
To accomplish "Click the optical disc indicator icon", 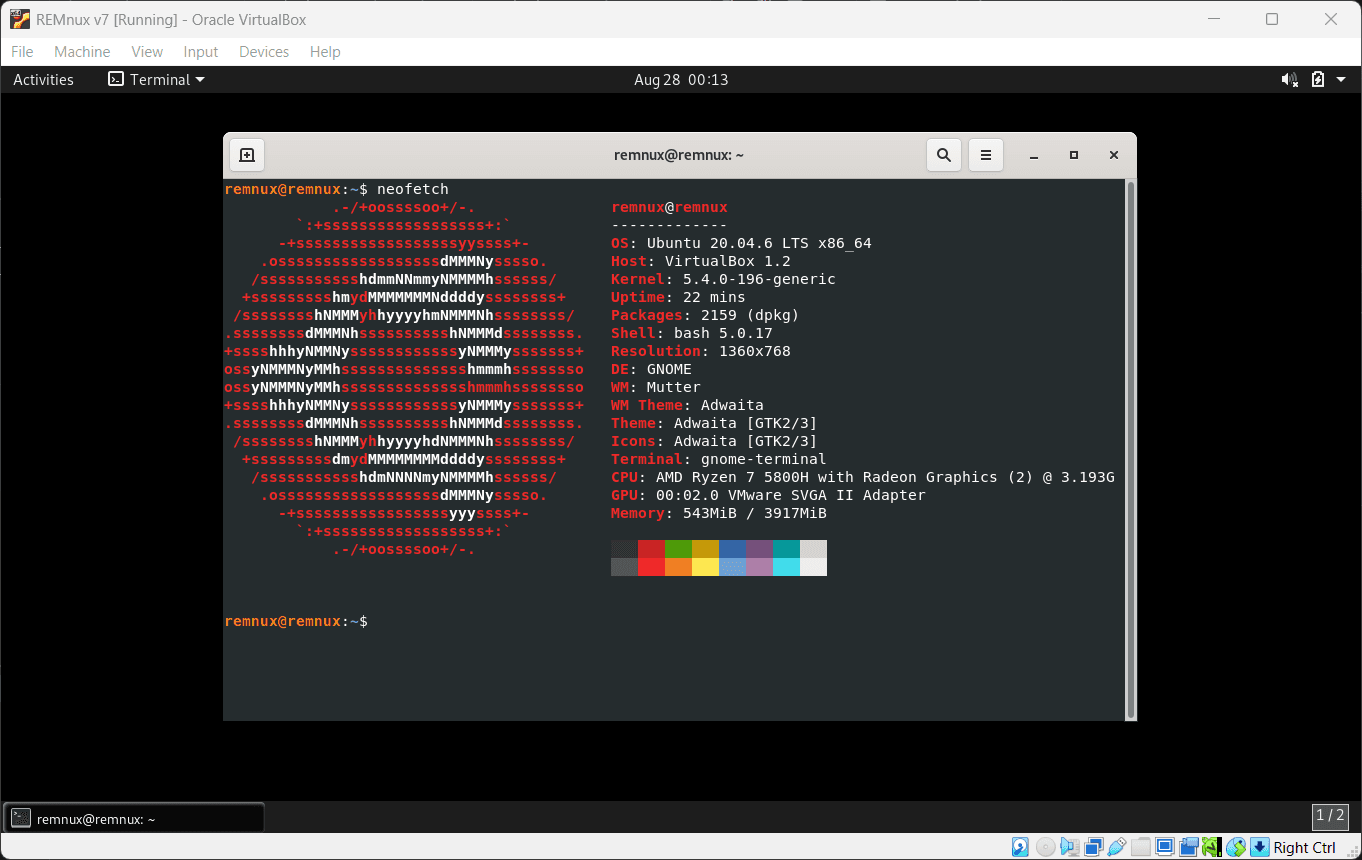I will [x=1045, y=847].
